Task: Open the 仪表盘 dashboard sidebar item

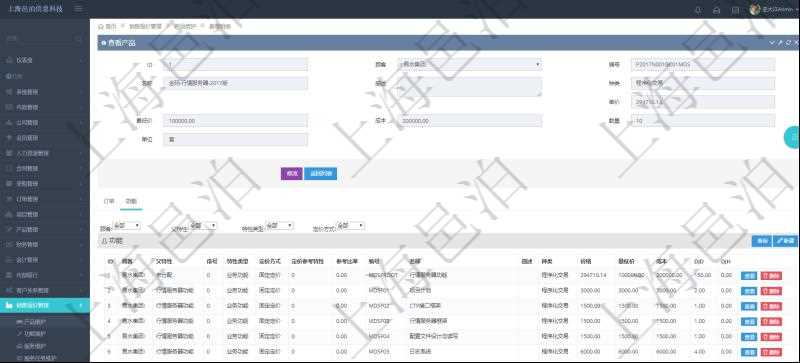Action: (x=45, y=60)
